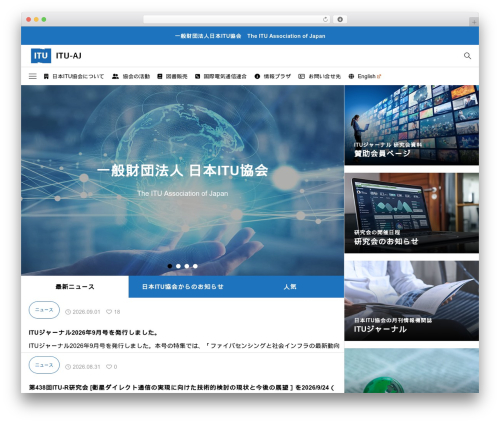
Task: Click the people icon beside 協会の活動
Action: click(115, 76)
